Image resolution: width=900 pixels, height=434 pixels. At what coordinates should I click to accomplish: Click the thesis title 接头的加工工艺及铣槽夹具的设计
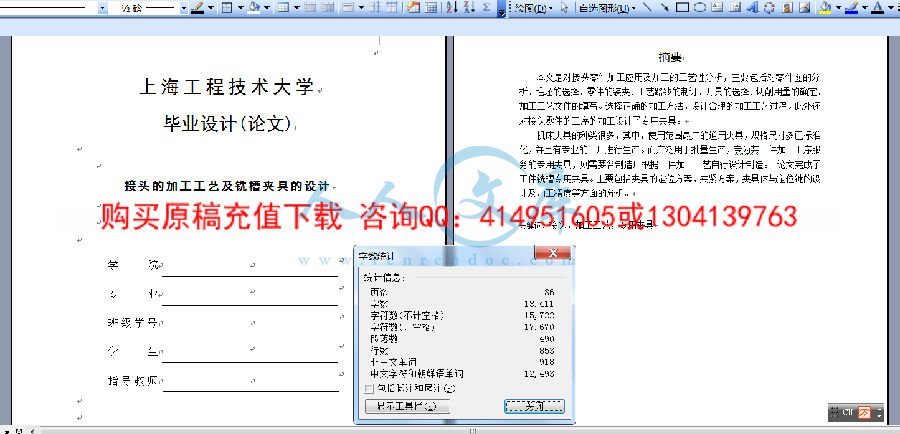coord(227,187)
